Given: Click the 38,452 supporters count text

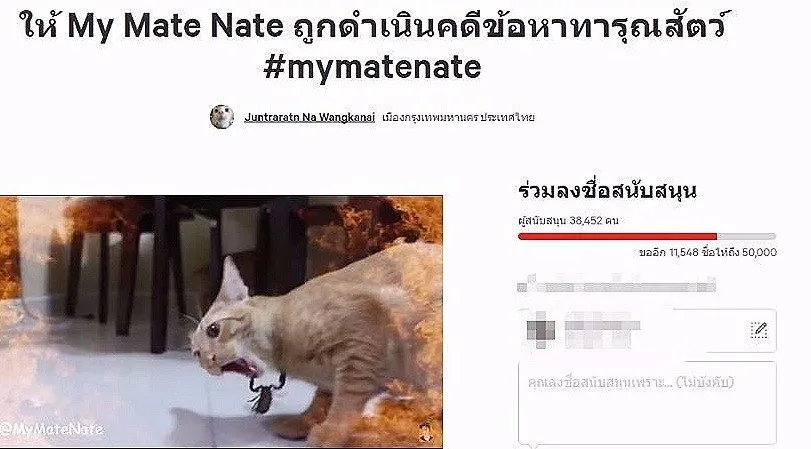Looking at the screenshot, I should pyautogui.click(x=568, y=221).
